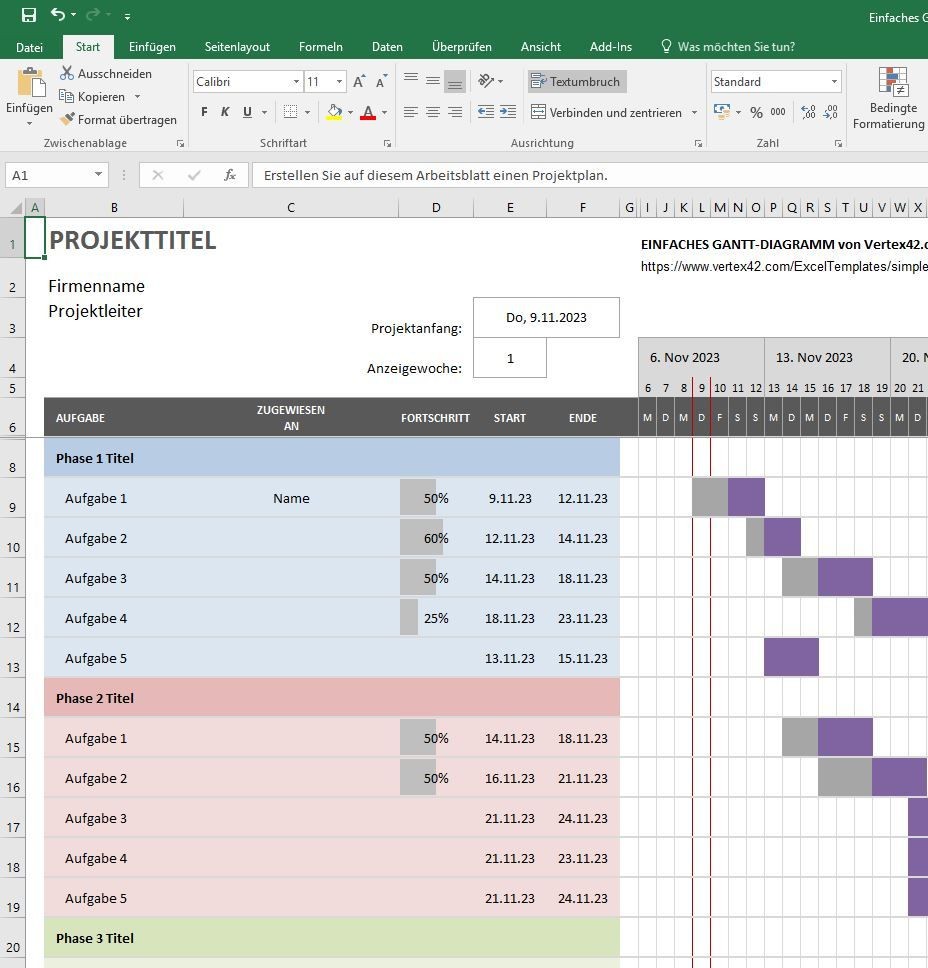Viewport: 928px width, 968px height.
Task: Apply thousands separator 000 format
Action: tap(778, 112)
